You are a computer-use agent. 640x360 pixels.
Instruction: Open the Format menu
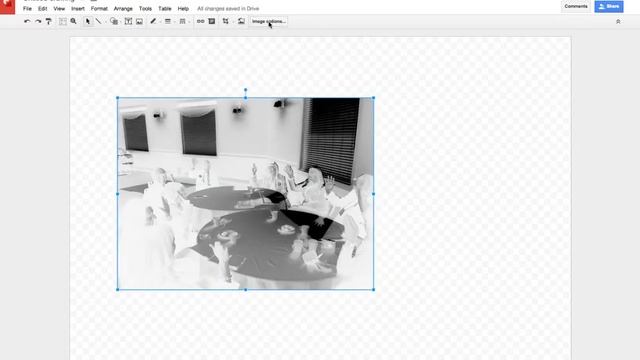(99, 9)
